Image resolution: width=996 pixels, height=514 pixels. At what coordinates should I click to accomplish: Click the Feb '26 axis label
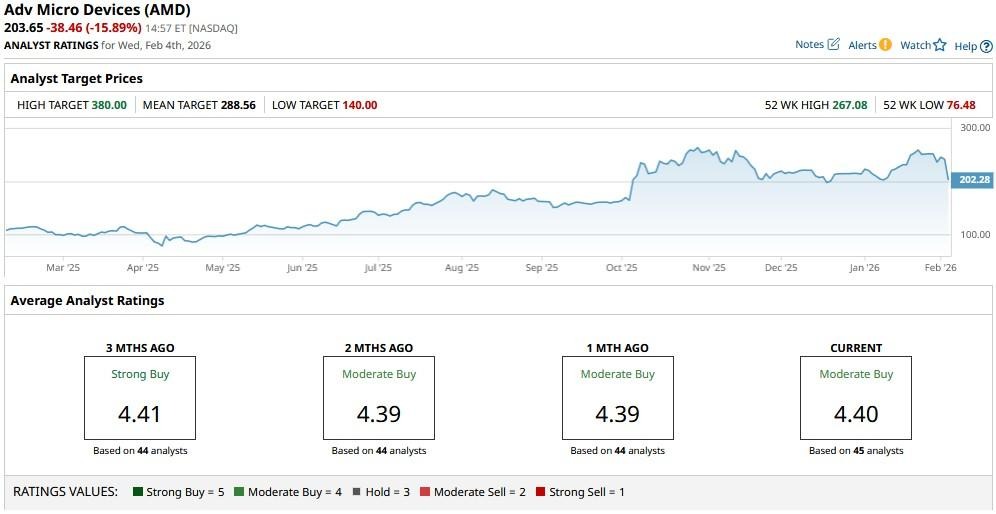point(941,268)
